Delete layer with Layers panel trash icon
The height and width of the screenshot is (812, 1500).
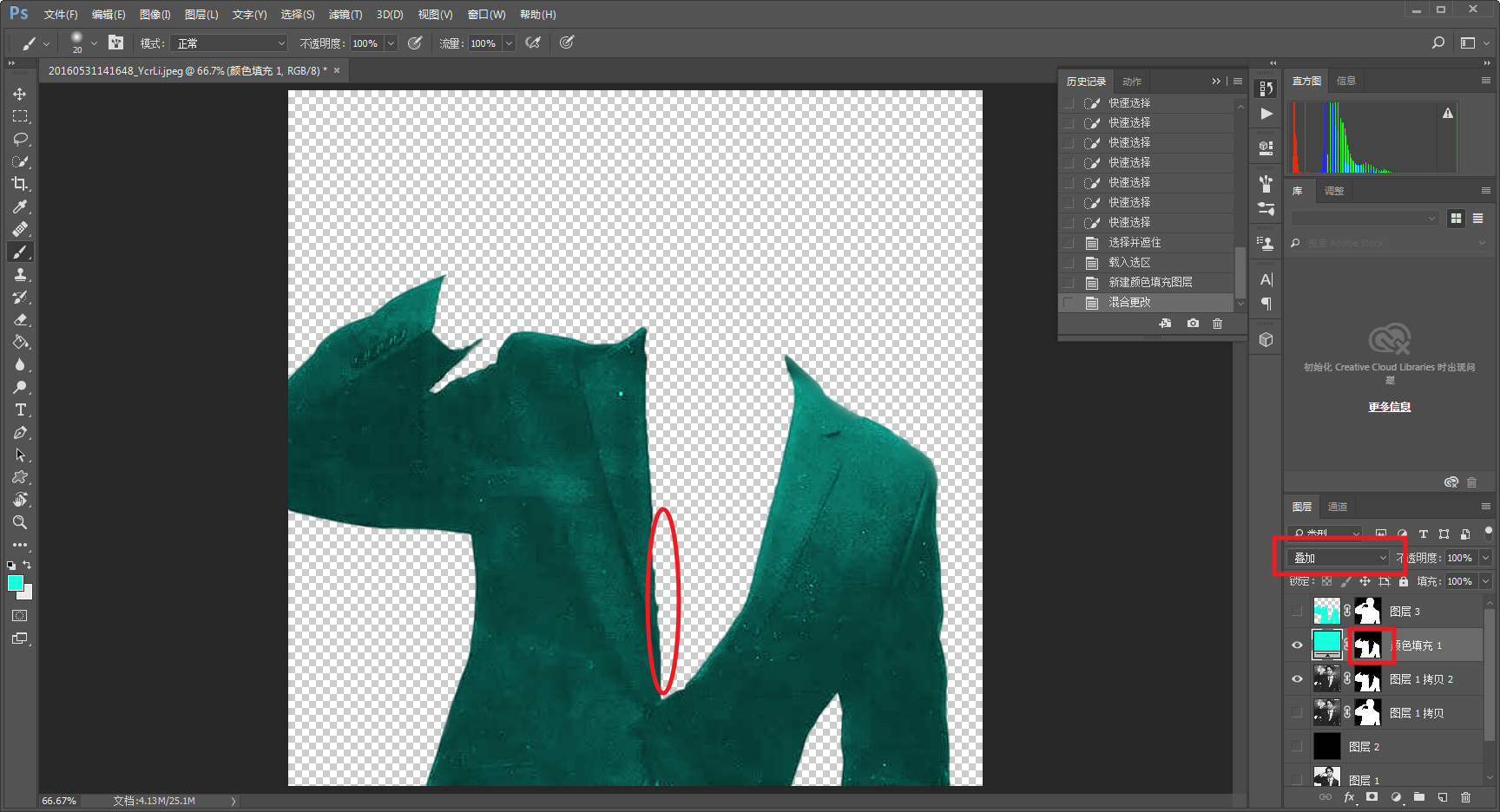click(1466, 797)
